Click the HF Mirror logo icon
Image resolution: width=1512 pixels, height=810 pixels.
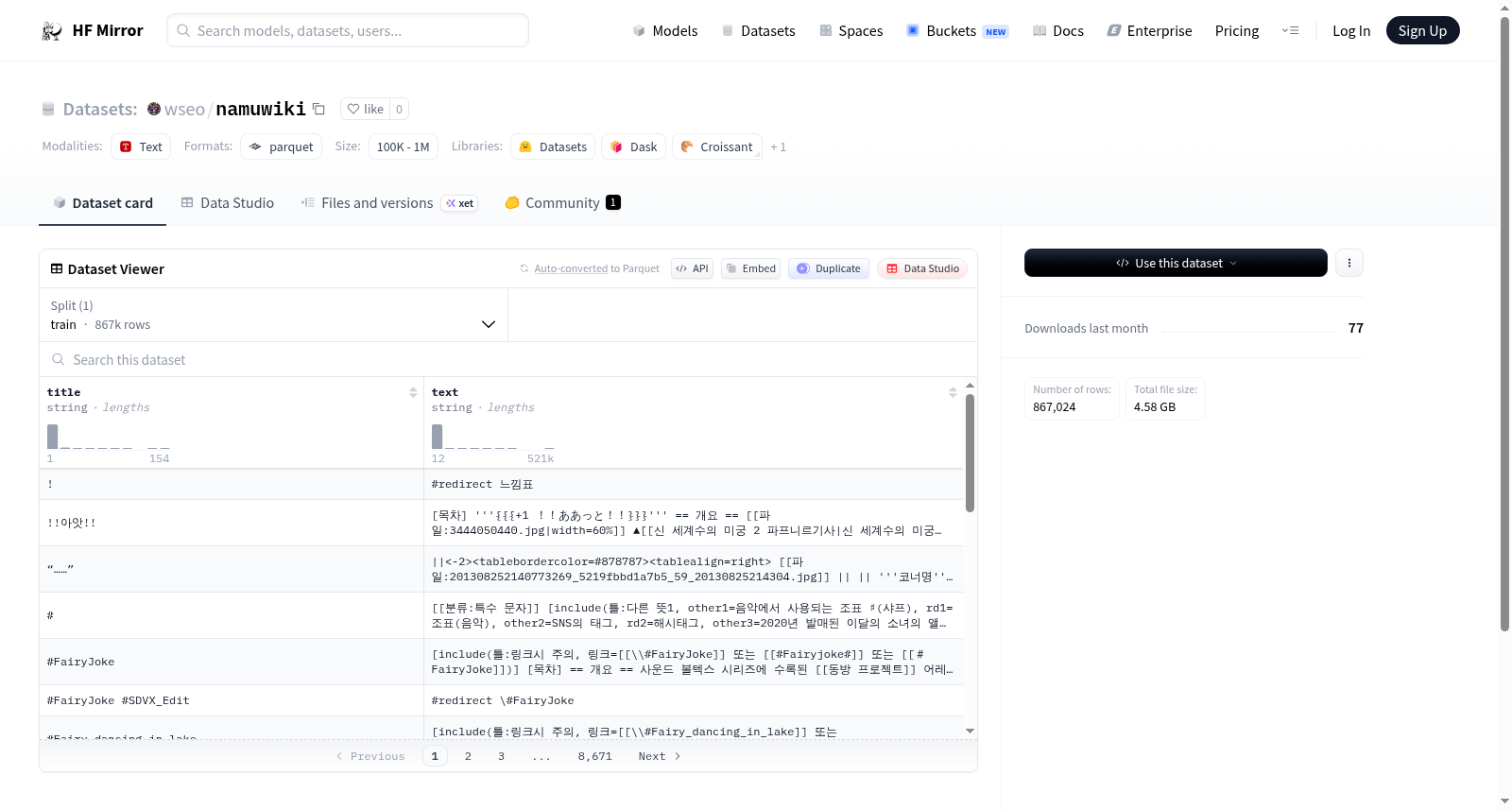point(52,31)
